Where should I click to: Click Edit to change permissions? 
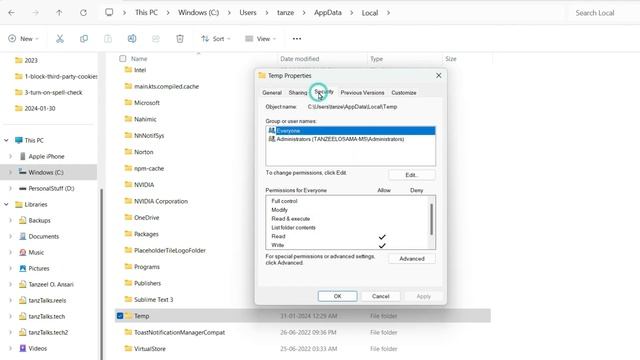pos(411,175)
